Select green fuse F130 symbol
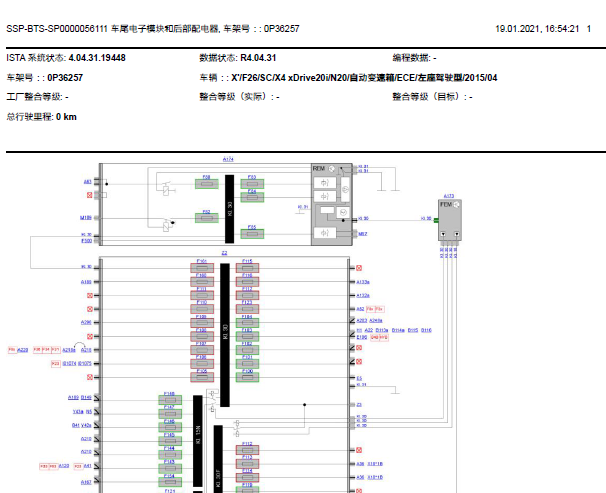The height and width of the screenshot is (493, 606). [x=247, y=377]
